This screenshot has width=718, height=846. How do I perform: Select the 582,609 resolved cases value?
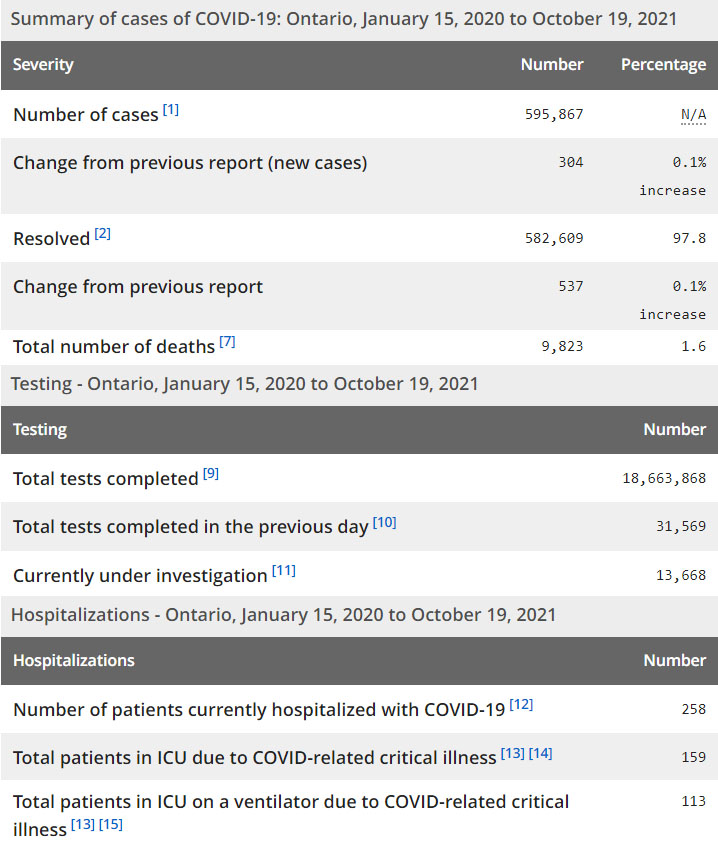click(554, 239)
